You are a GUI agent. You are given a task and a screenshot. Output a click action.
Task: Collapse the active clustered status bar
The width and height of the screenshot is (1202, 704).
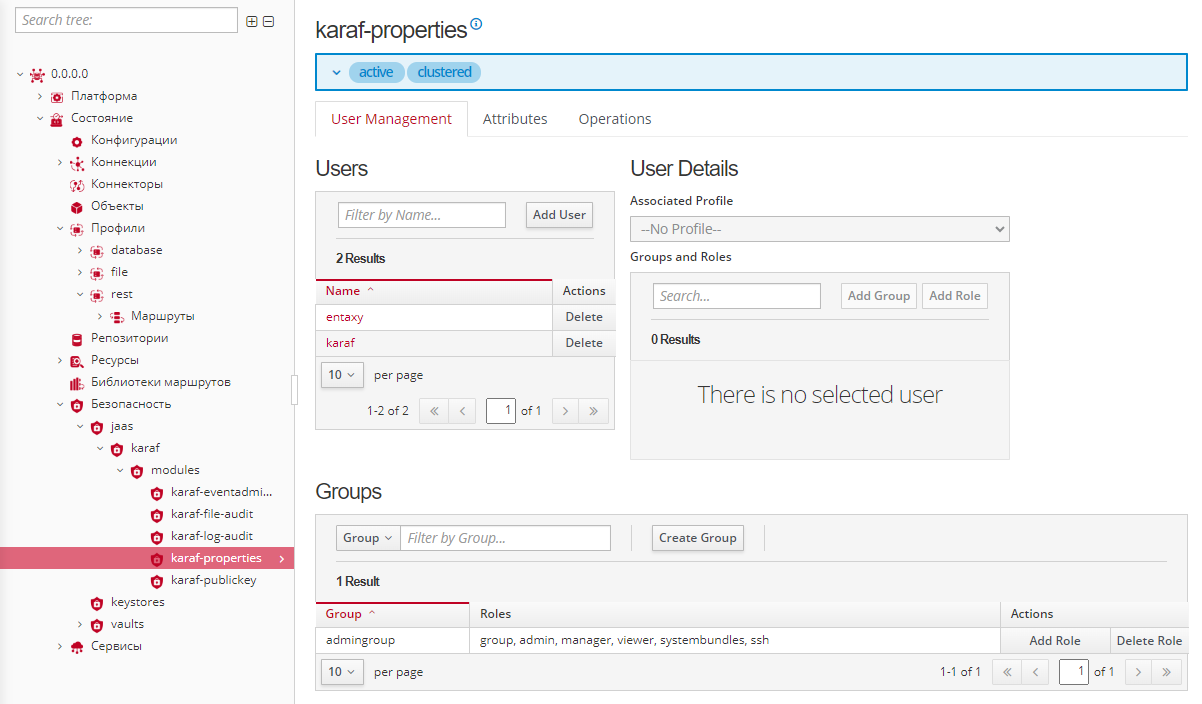point(336,72)
